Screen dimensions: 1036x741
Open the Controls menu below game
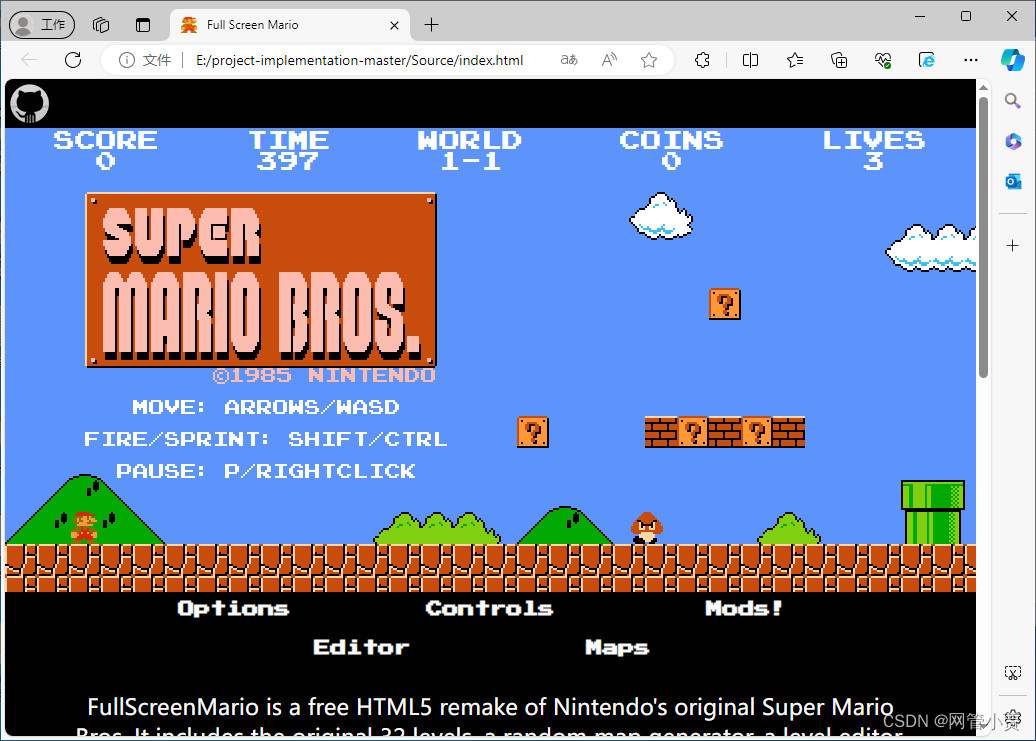click(x=490, y=608)
